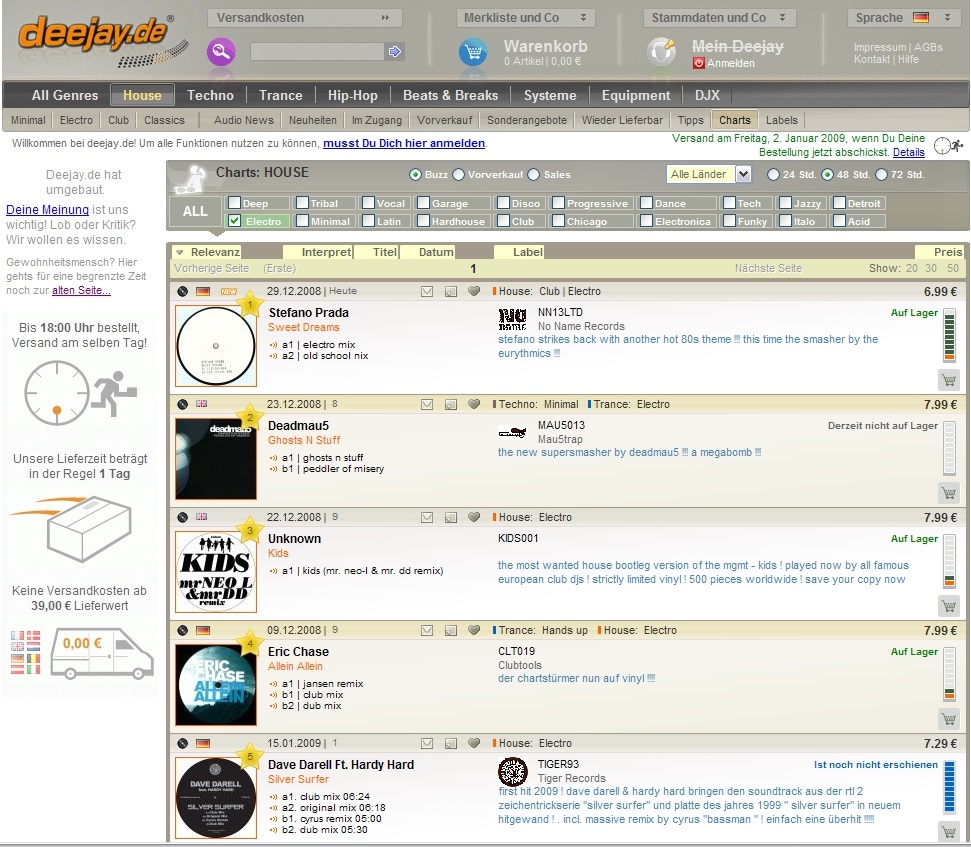
Task: Open the Labels sub-menu item
Action: 782,120
